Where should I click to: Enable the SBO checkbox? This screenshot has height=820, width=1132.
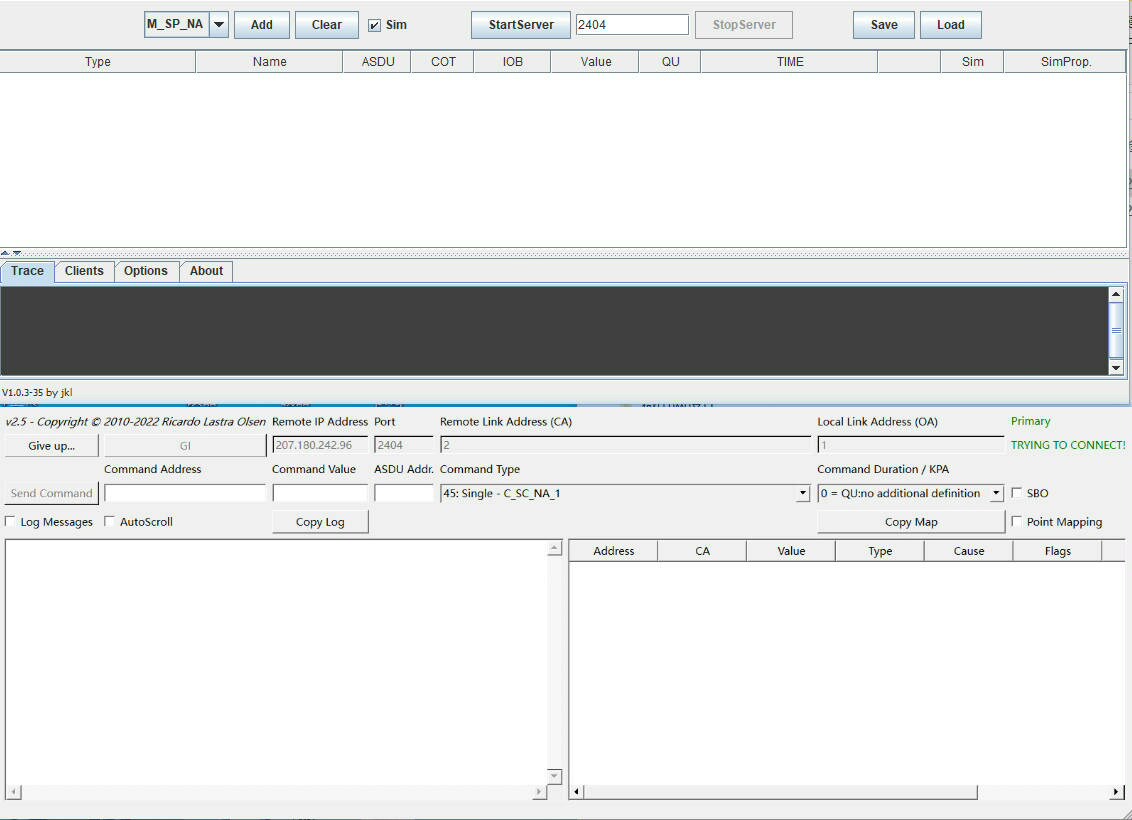tap(1017, 493)
